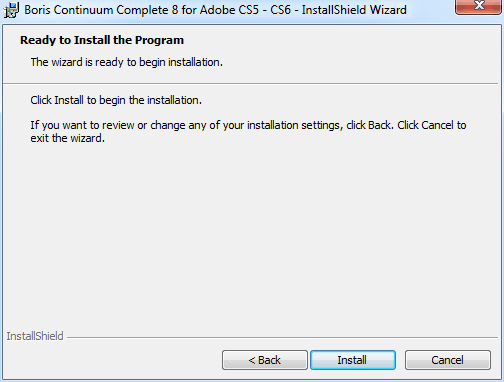This screenshot has width=504, height=382.
Task: Click the "Click Install to begin the installation" line
Action: click(x=116, y=100)
